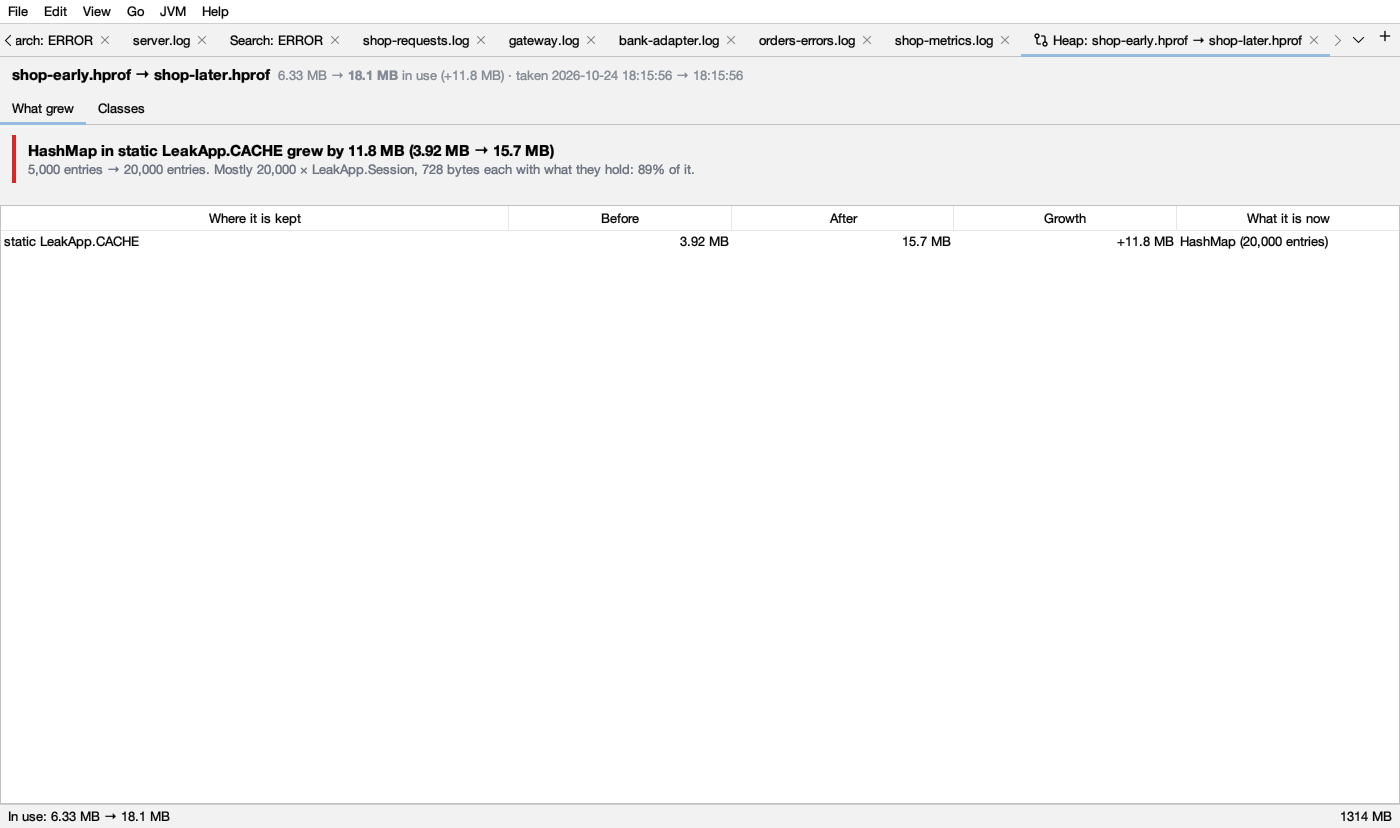Switch to the gateway.log tab

coord(544,40)
